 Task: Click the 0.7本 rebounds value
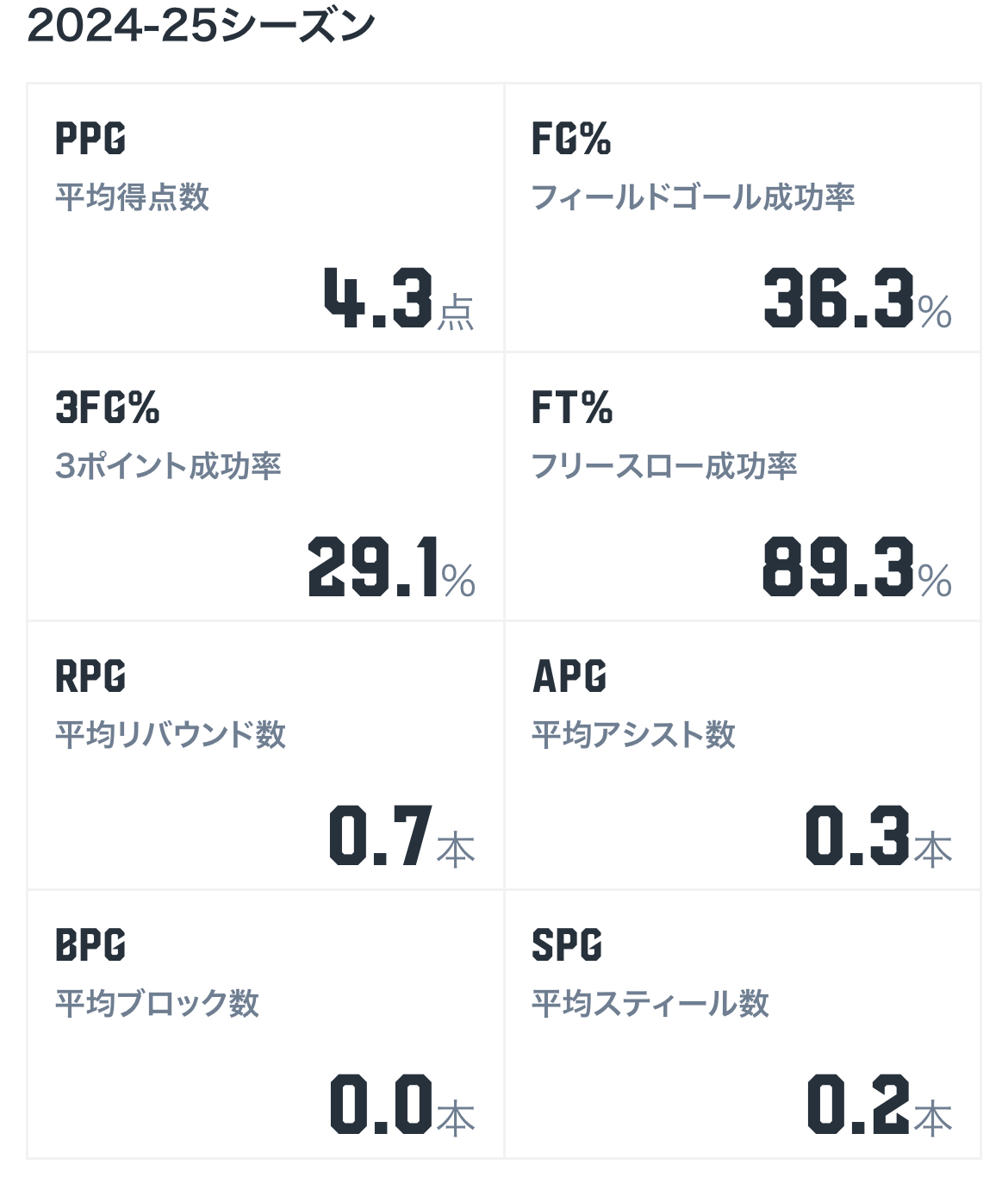click(401, 836)
